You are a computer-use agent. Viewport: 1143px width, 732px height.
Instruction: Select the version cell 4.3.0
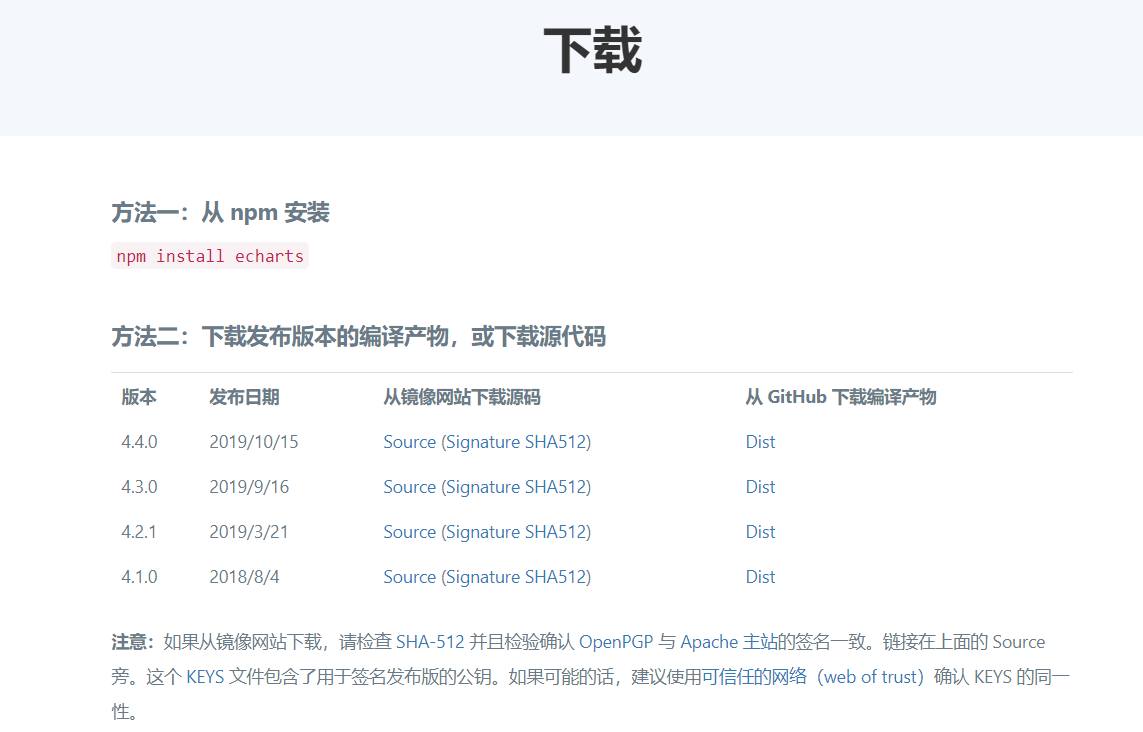click(139, 487)
